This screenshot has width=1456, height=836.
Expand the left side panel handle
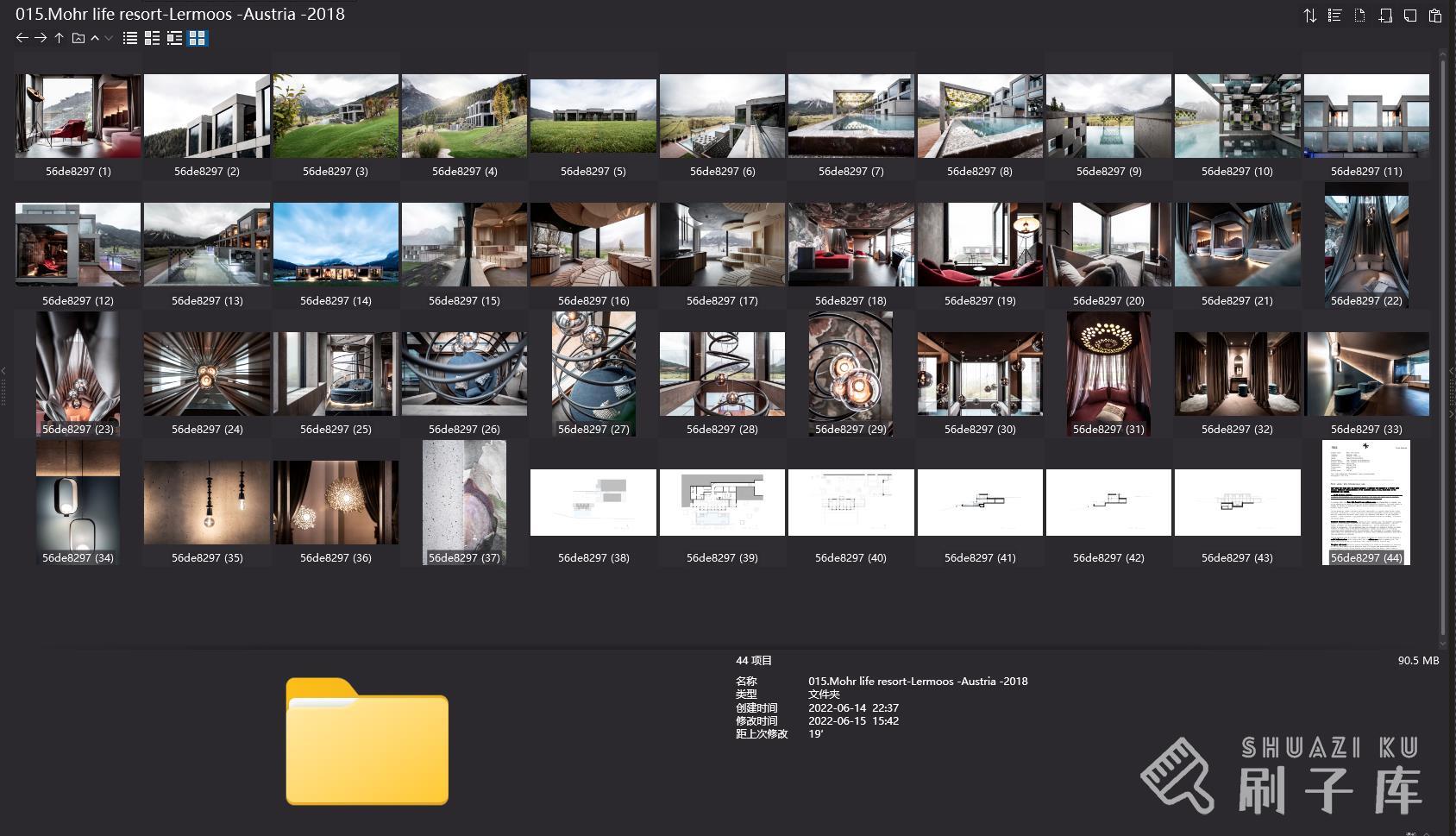coord(3,384)
